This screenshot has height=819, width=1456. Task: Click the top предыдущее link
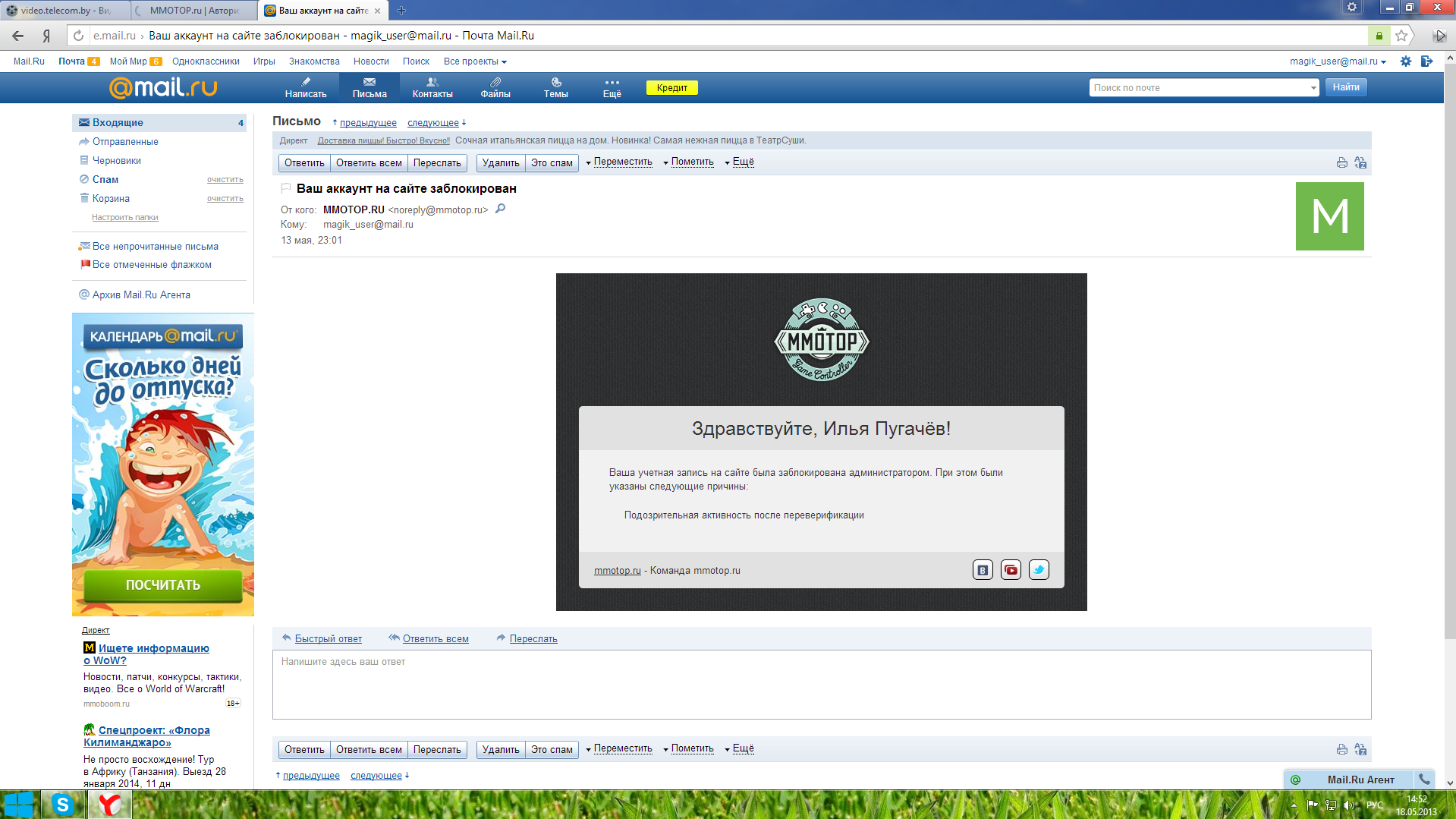point(368,123)
